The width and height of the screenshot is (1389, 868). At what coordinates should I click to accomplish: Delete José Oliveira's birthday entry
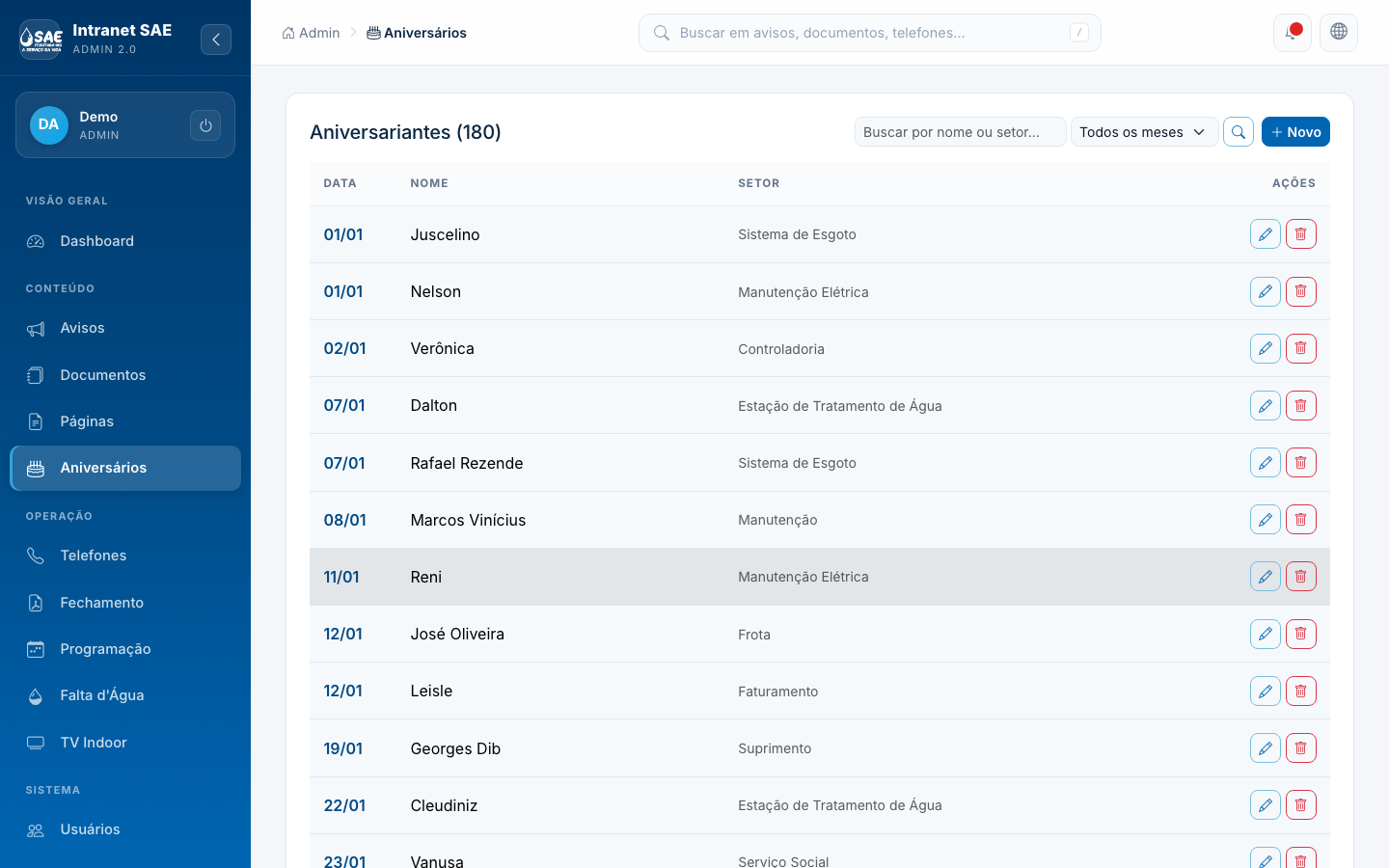click(x=1301, y=634)
